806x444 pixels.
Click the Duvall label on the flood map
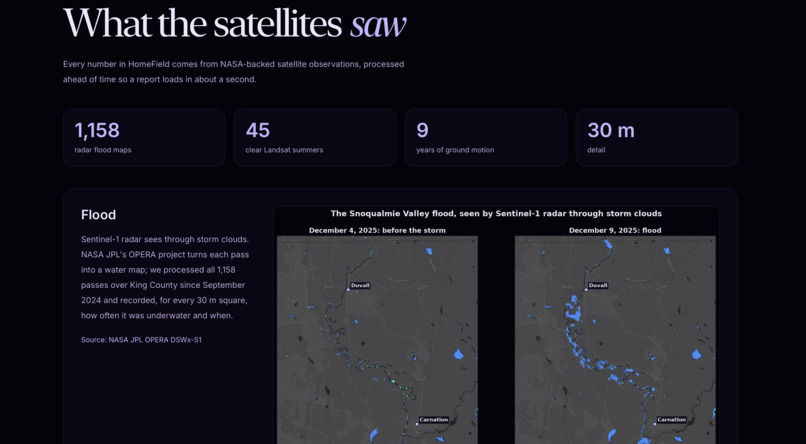(597, 285)
